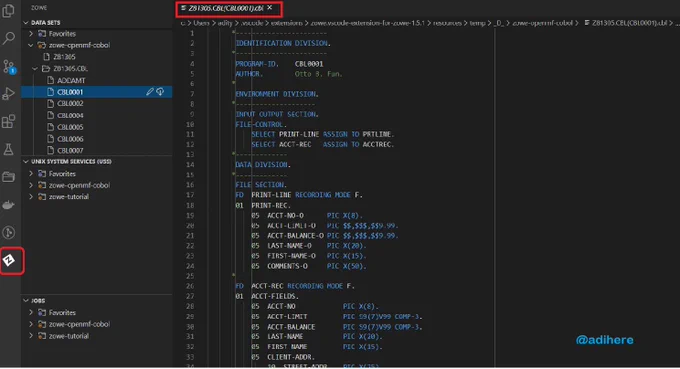Click line number 14 in the gutter

[190, 165]
